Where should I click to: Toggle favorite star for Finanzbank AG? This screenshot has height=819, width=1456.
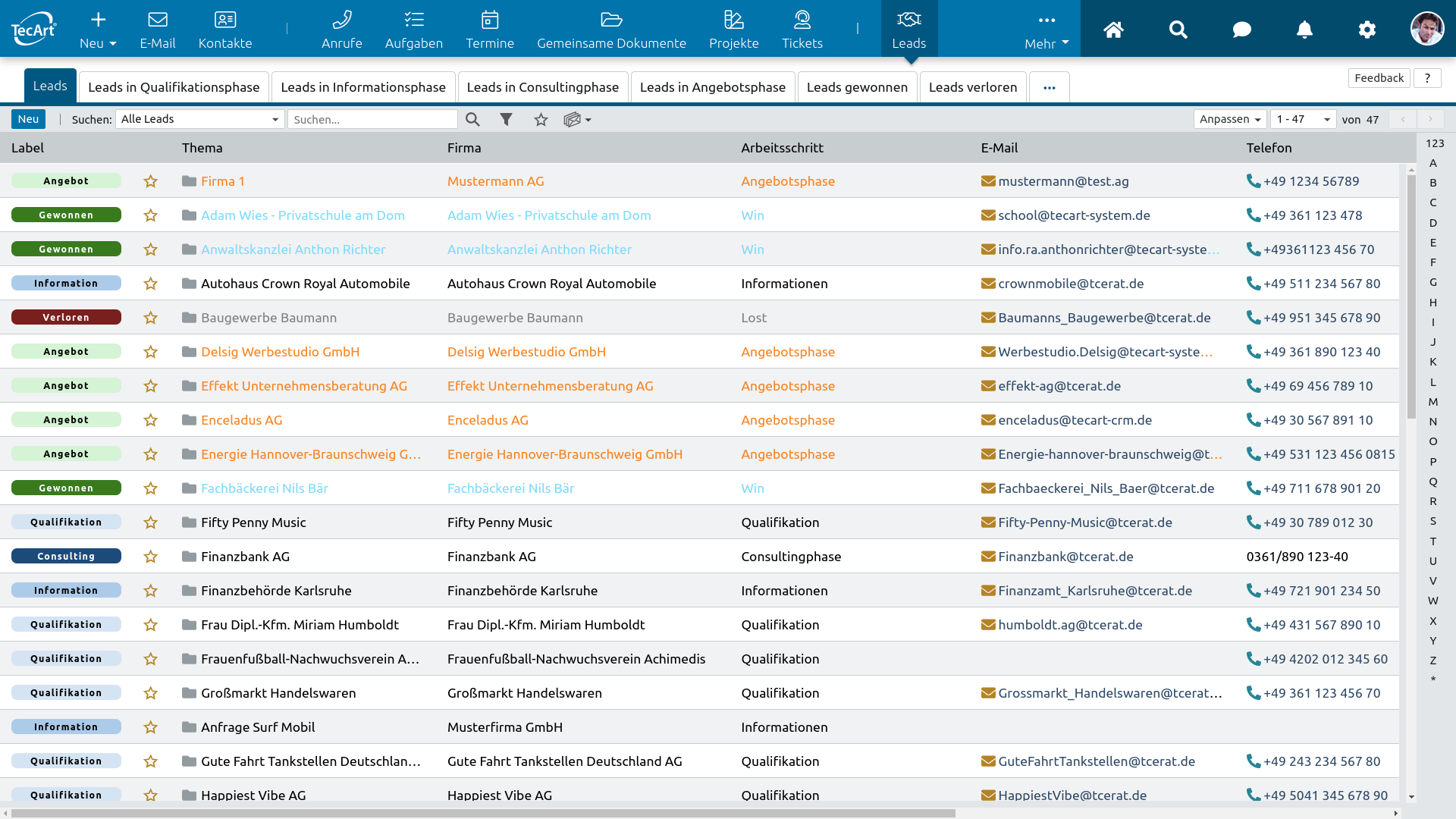151,557
